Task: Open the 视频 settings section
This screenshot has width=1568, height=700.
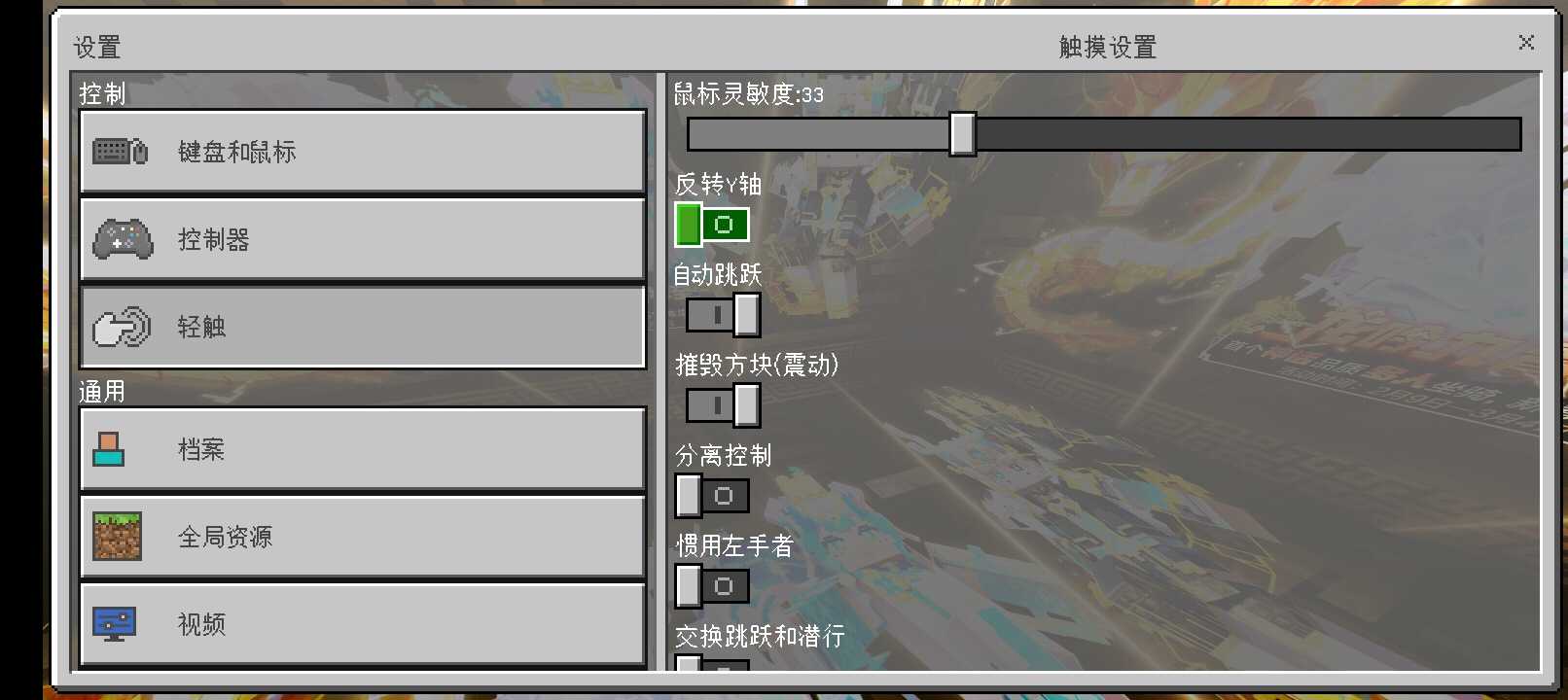Action: tap(363, 624)
